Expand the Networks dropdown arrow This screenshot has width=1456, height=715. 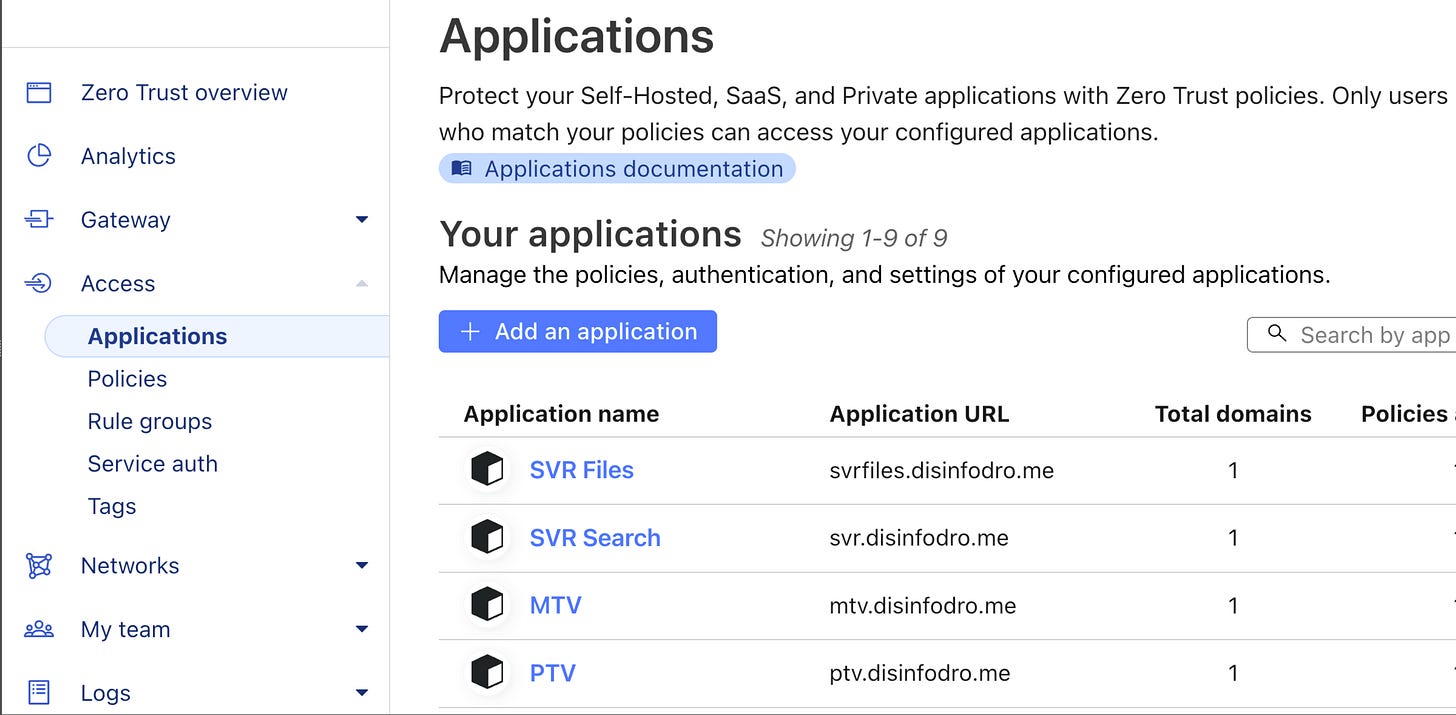[x=362, y=566]
